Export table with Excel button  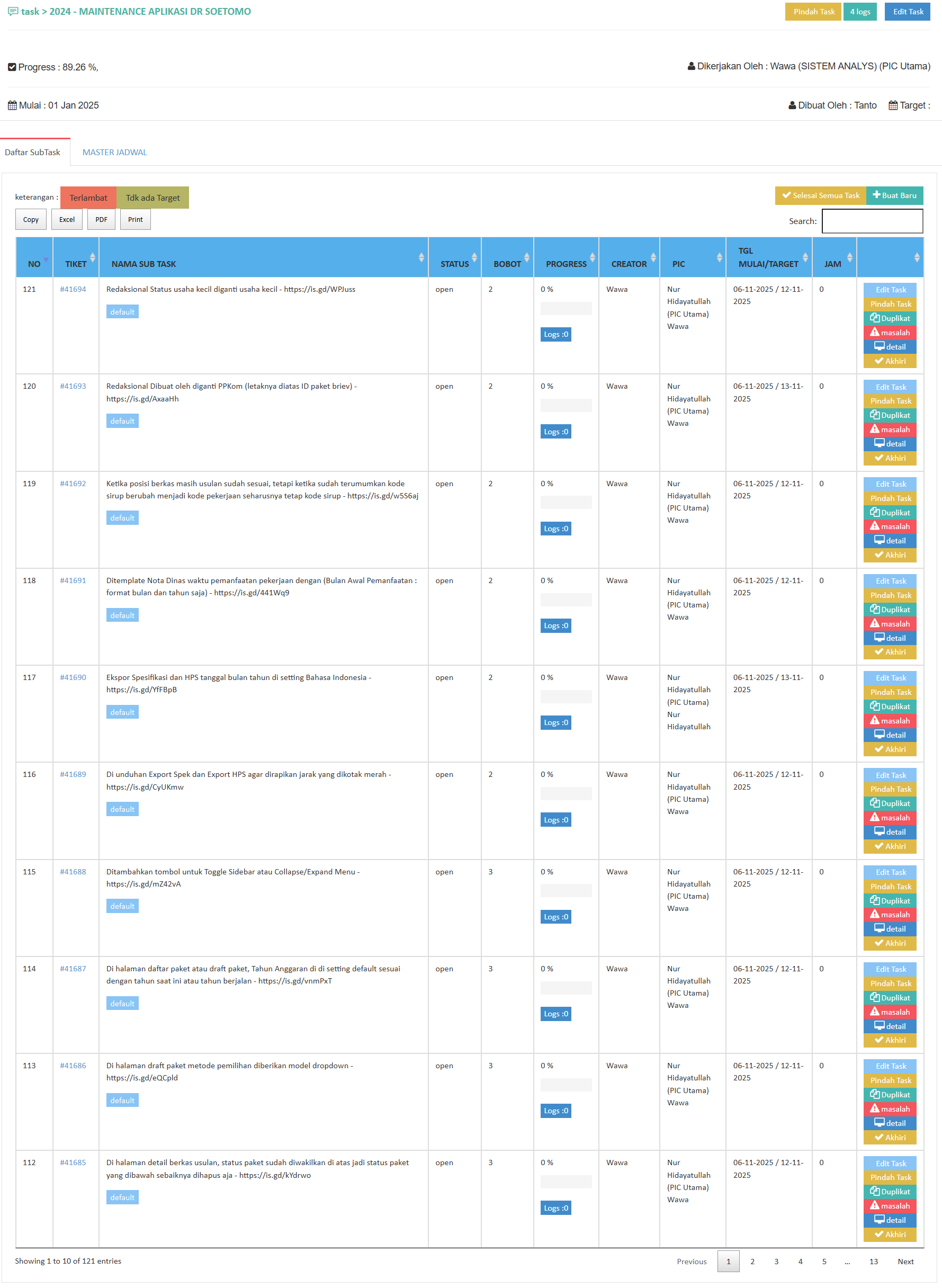[x=67, y=219]
